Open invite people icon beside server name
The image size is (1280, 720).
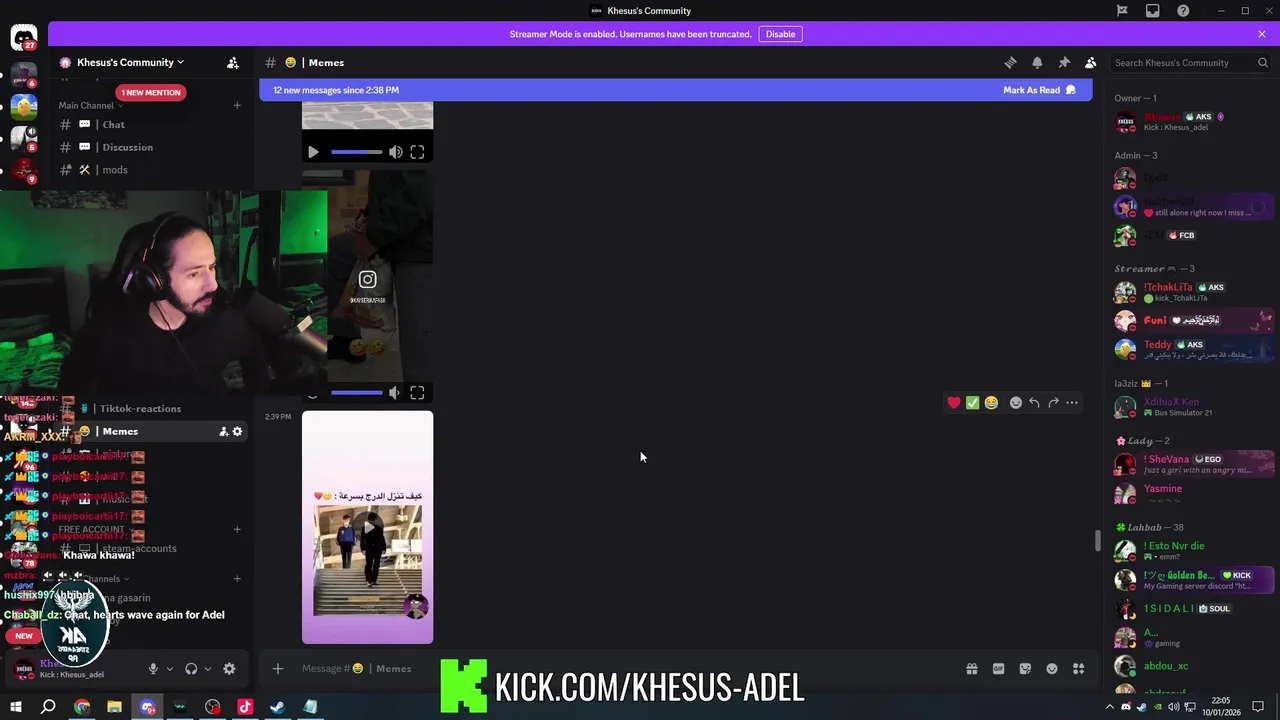(233, 62)
